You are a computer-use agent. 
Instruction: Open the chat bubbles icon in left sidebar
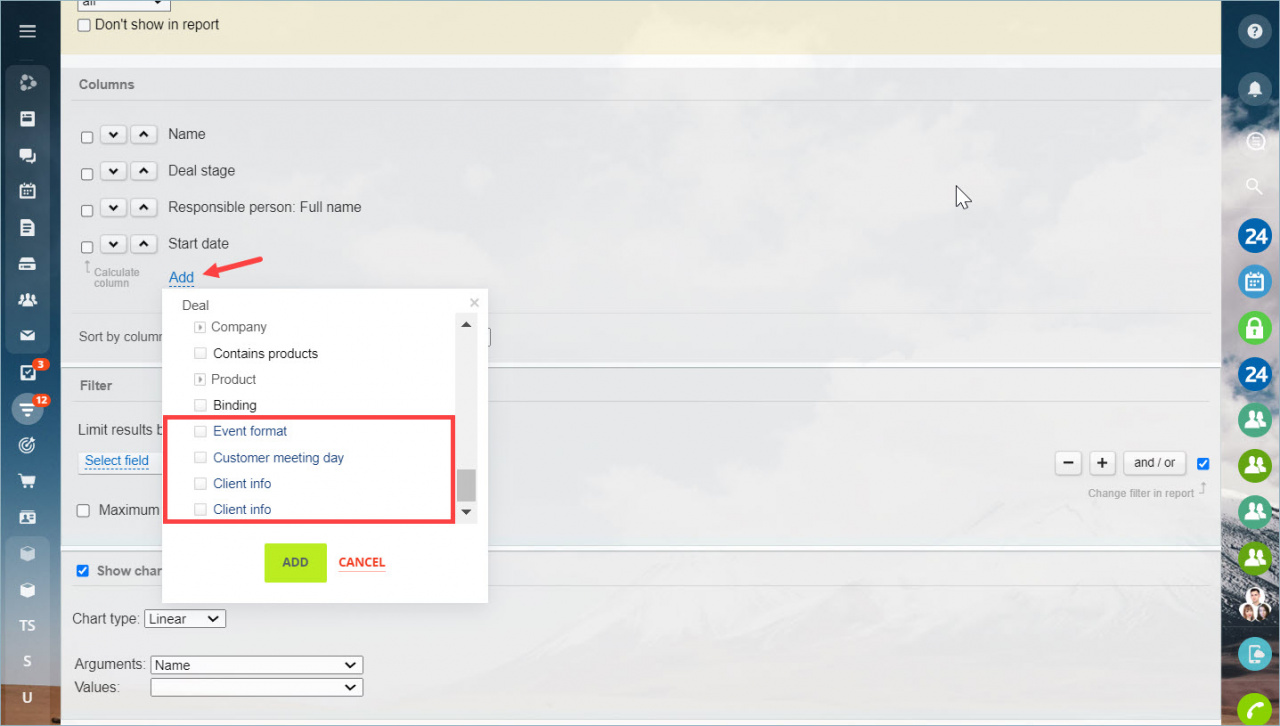27,155
